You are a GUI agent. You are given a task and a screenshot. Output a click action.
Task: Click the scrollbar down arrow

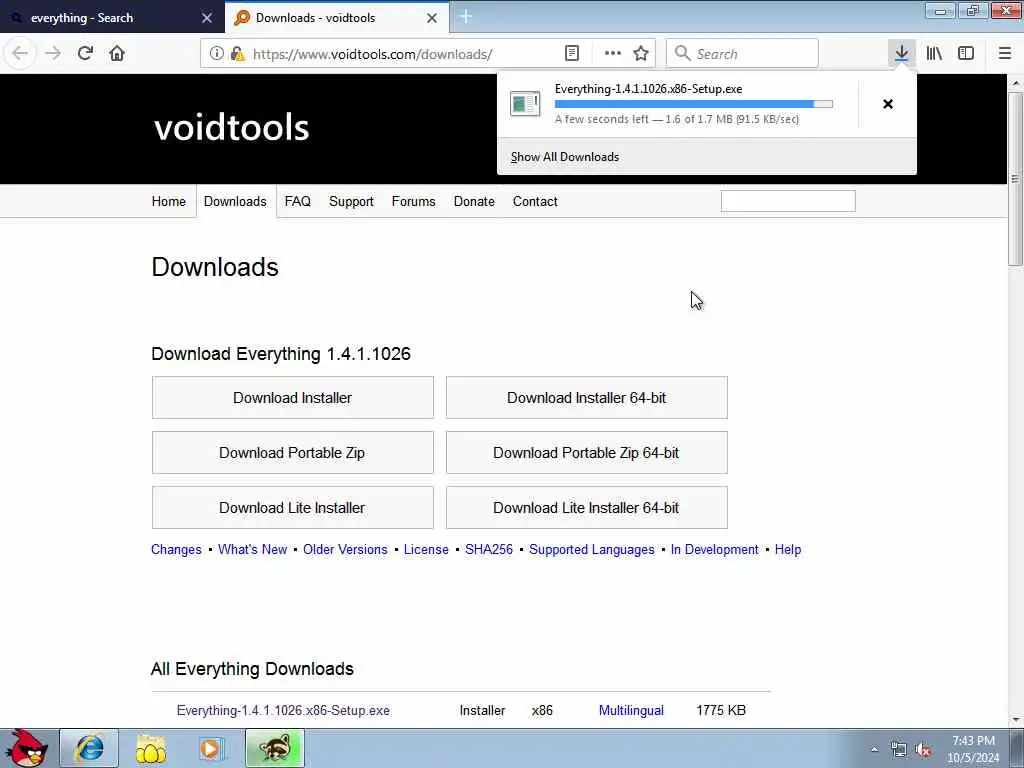tap(1014, 720)
